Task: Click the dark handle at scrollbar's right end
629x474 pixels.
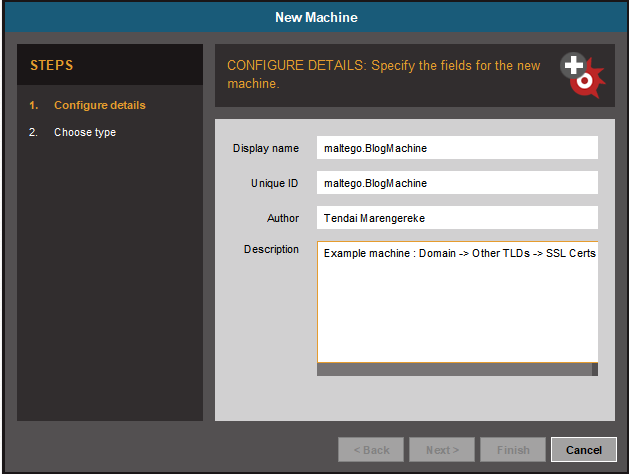Action: [x=595, y=369]
